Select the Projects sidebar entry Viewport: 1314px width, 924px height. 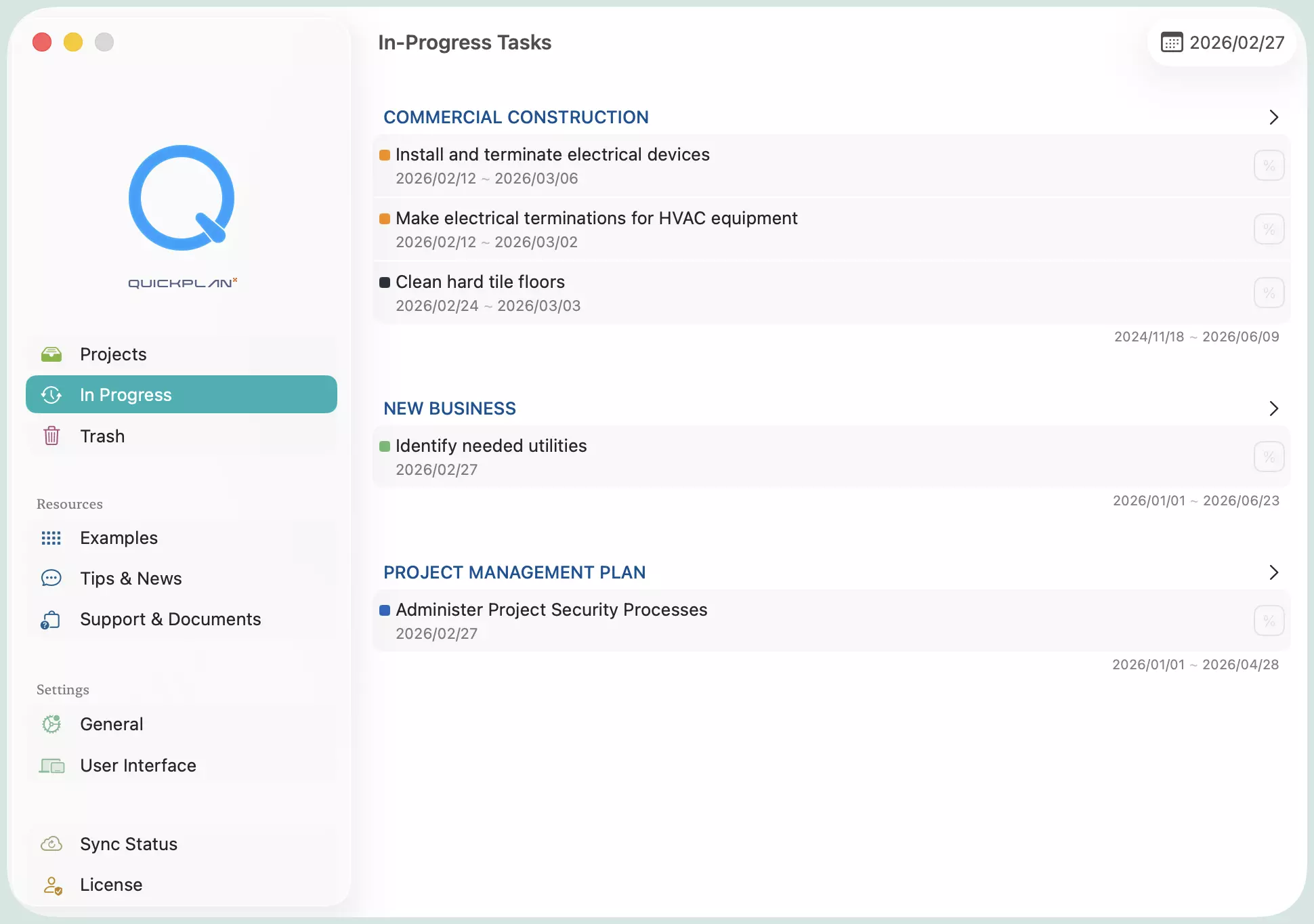tap(112, 354)
